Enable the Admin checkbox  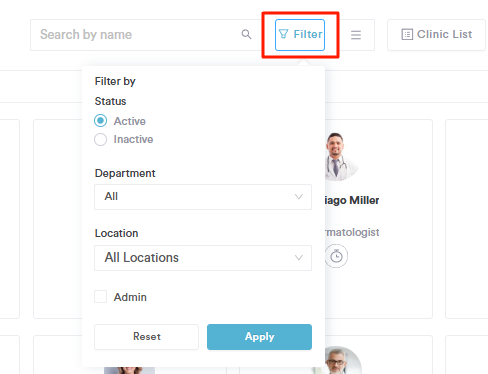click(x=100, y=296)
